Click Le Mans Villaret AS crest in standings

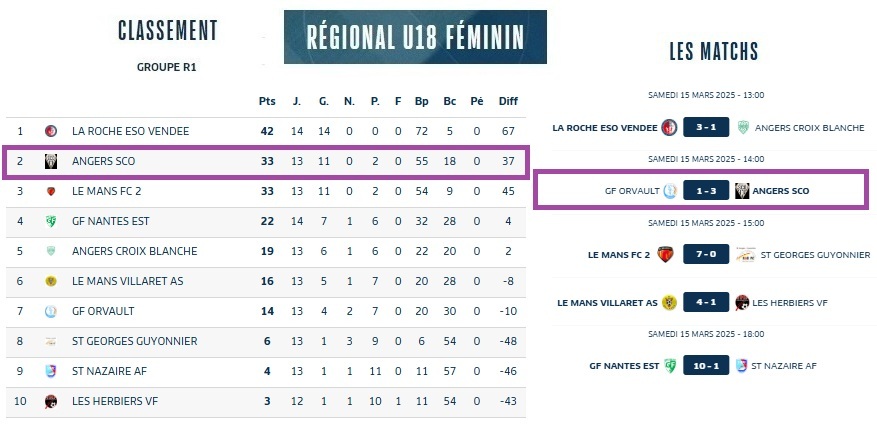click(x=51, y=281)
